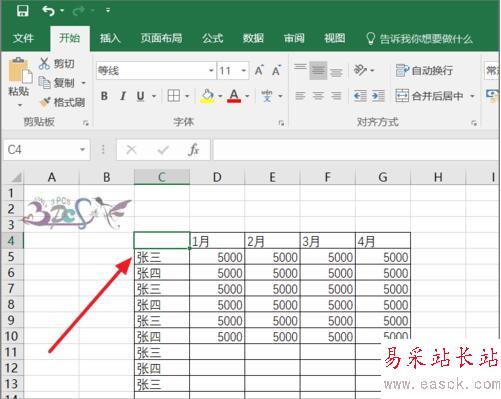Click the Redo arrow icon
This screenshot has width=501, height=399.
coord(79,11)
